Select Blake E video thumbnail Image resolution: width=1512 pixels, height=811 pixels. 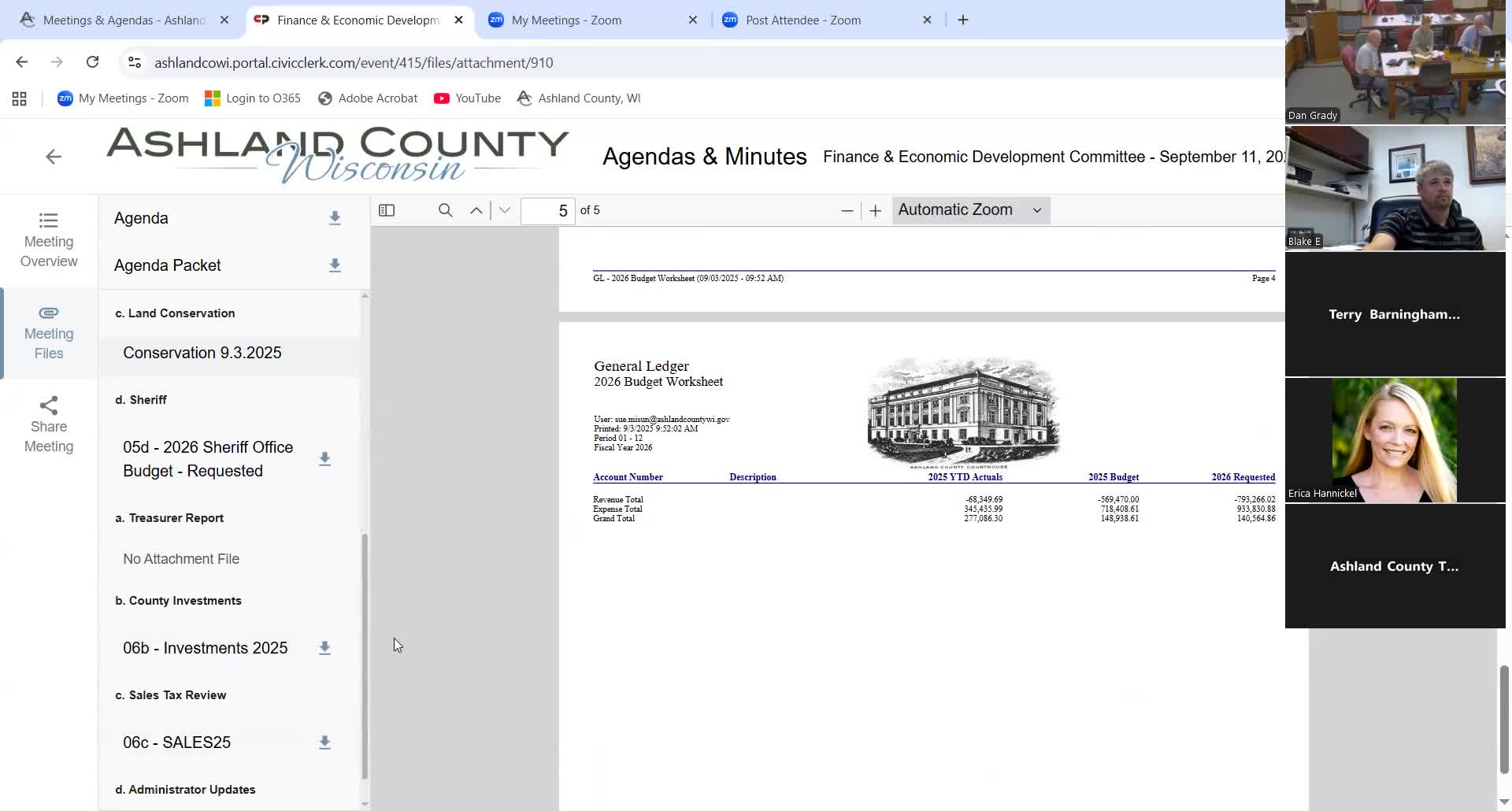tap(1395, 188)
